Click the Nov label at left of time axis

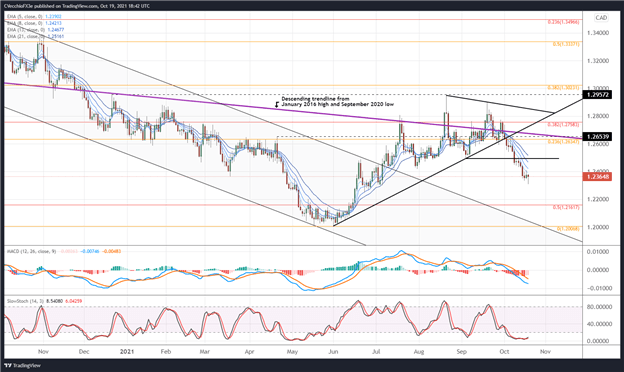point(43,352)
